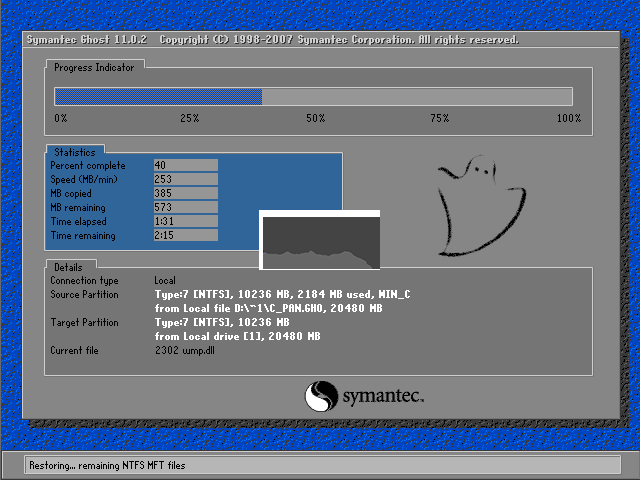Click the 25% progress scale mark
This screenshot has height=480, width=640.
coord(190,118)
